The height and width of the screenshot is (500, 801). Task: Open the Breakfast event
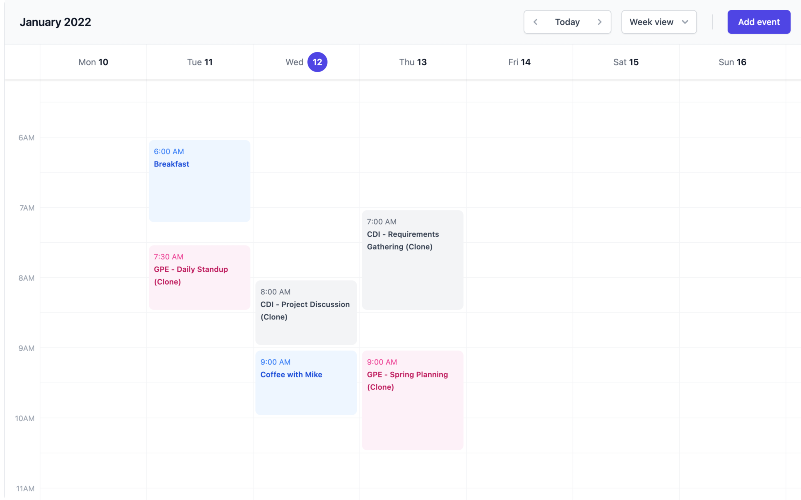199,181
